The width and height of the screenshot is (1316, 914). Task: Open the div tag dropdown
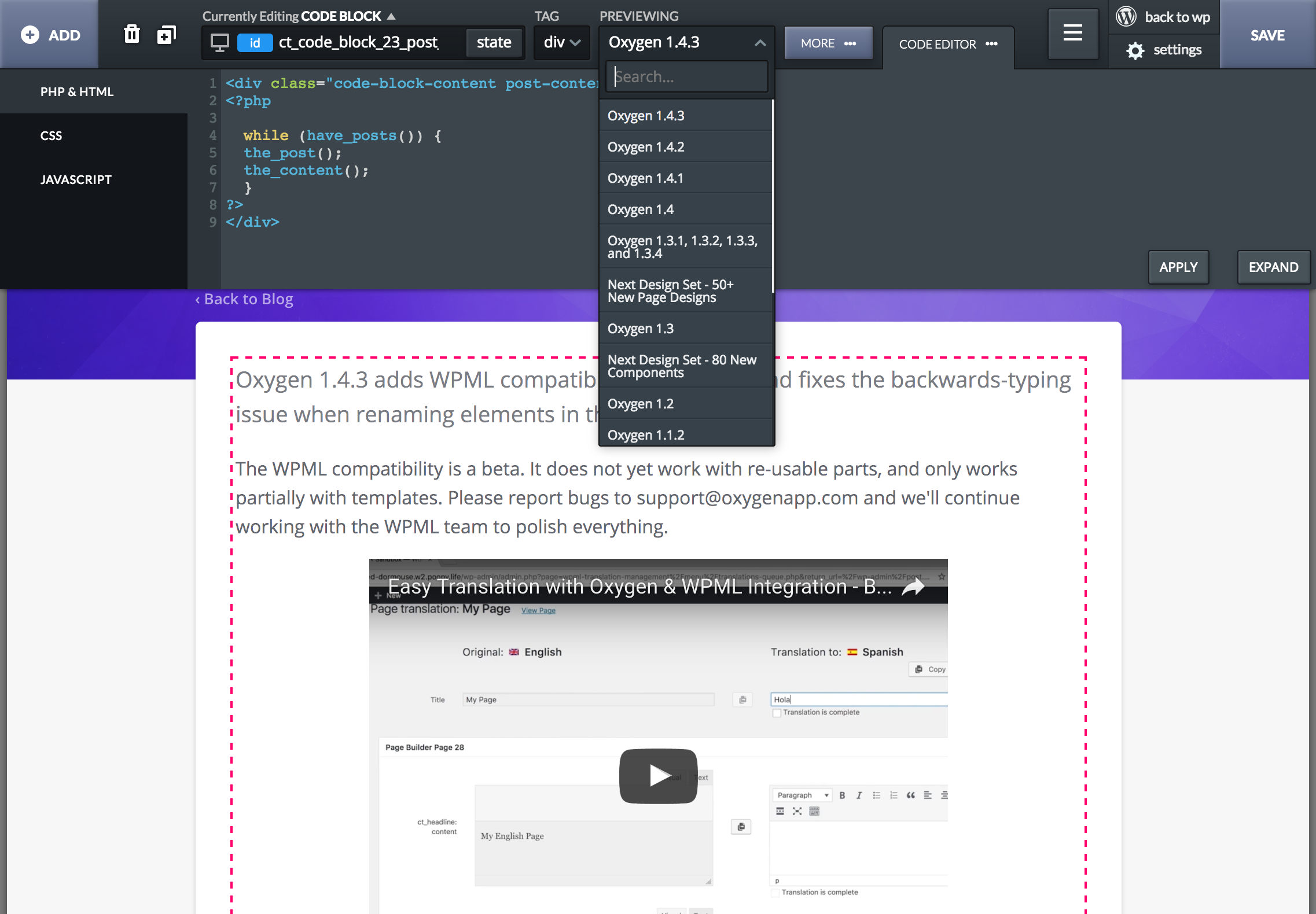pyautogui.click(x=561, y=42)
